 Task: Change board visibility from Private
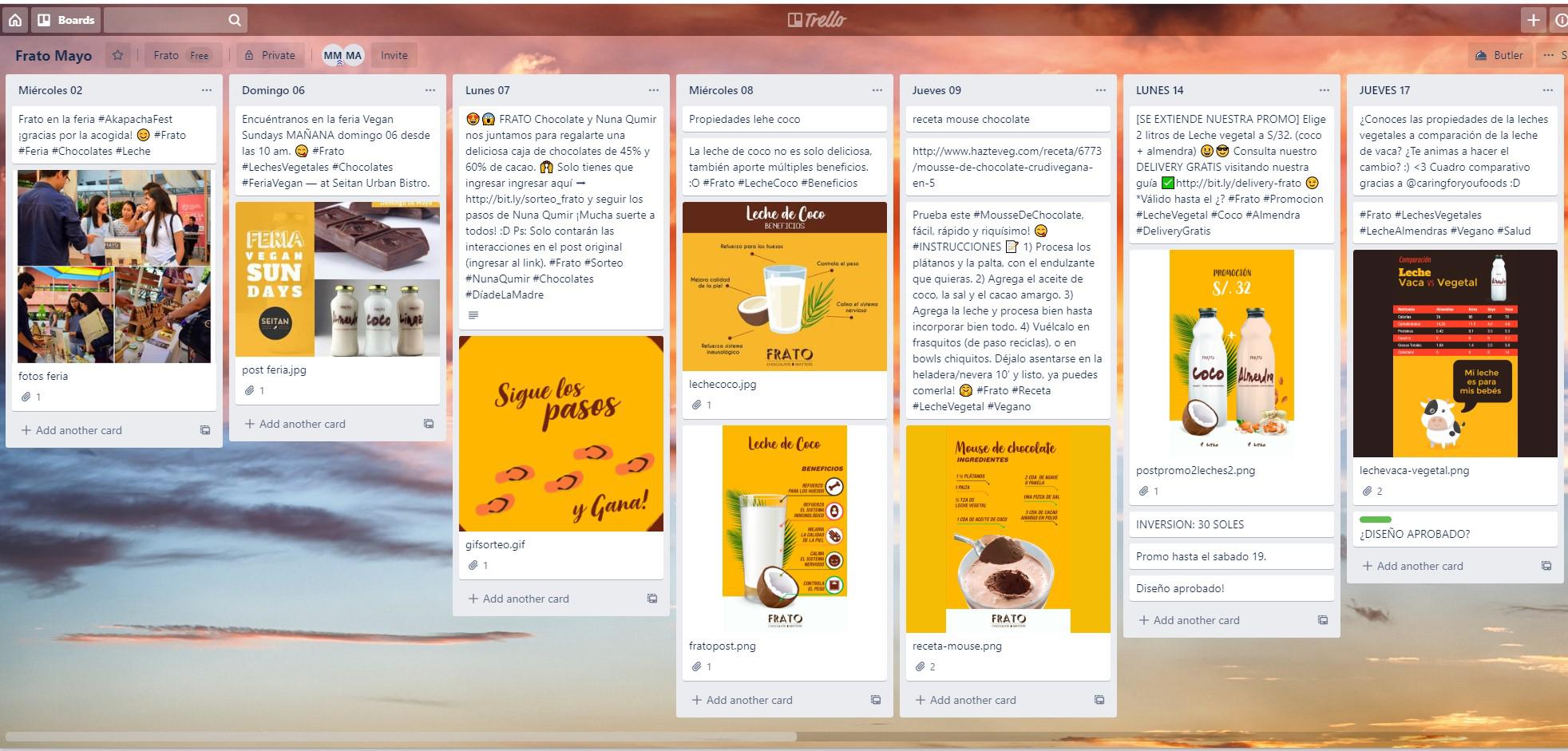tap(270, 55)
